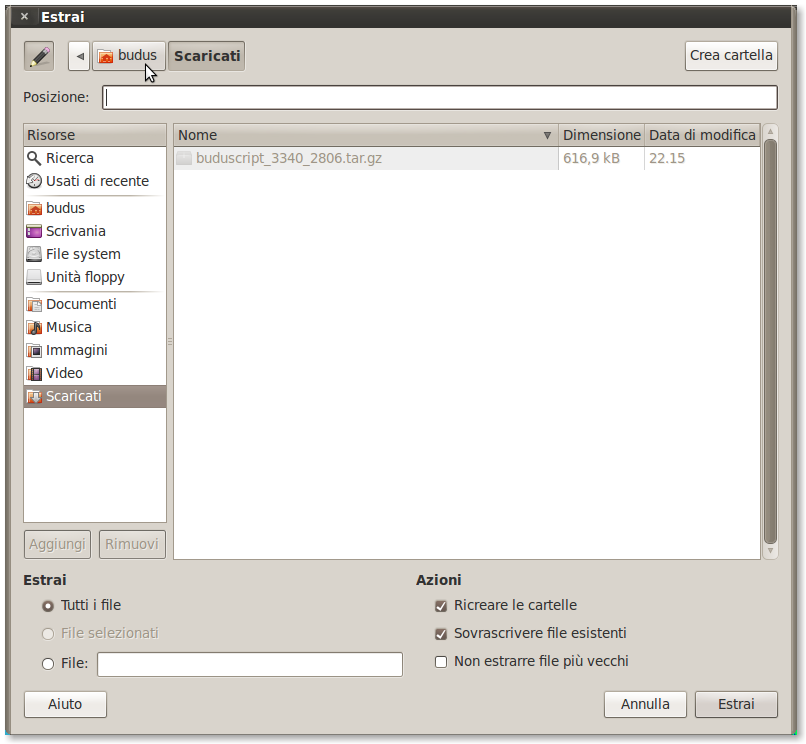The height and width of the screenshot is (744, 806).
Task: Click the Dimensione column header
Action: pos(601,135)
